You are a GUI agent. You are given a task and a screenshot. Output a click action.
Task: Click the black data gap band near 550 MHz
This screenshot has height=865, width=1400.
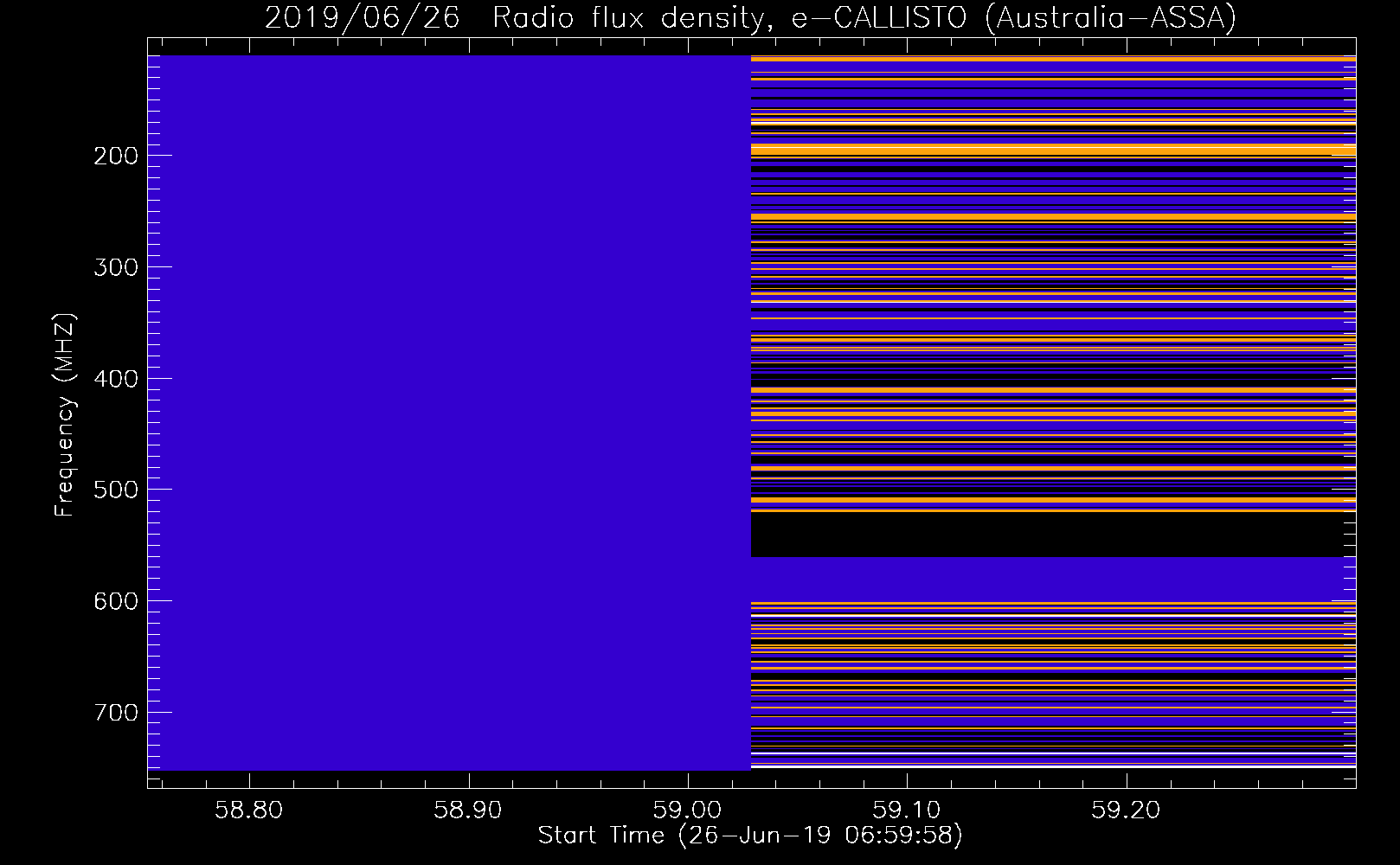tap(1053, 535)
